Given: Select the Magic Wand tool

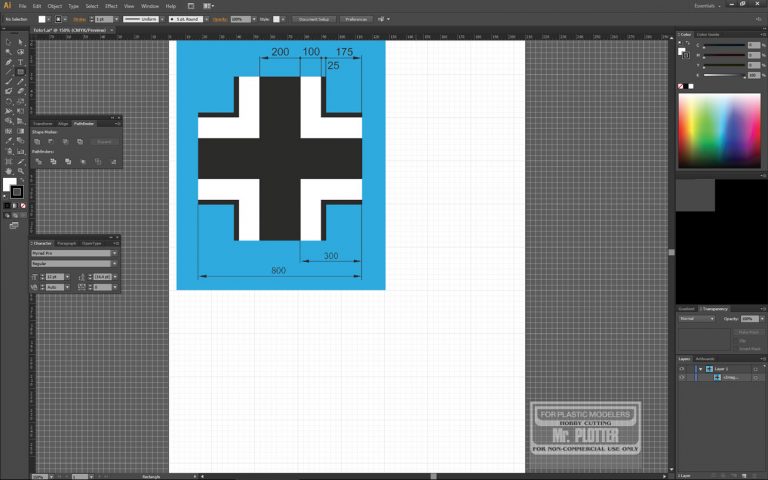Looking at the screenshot, I should click(8, 51).
